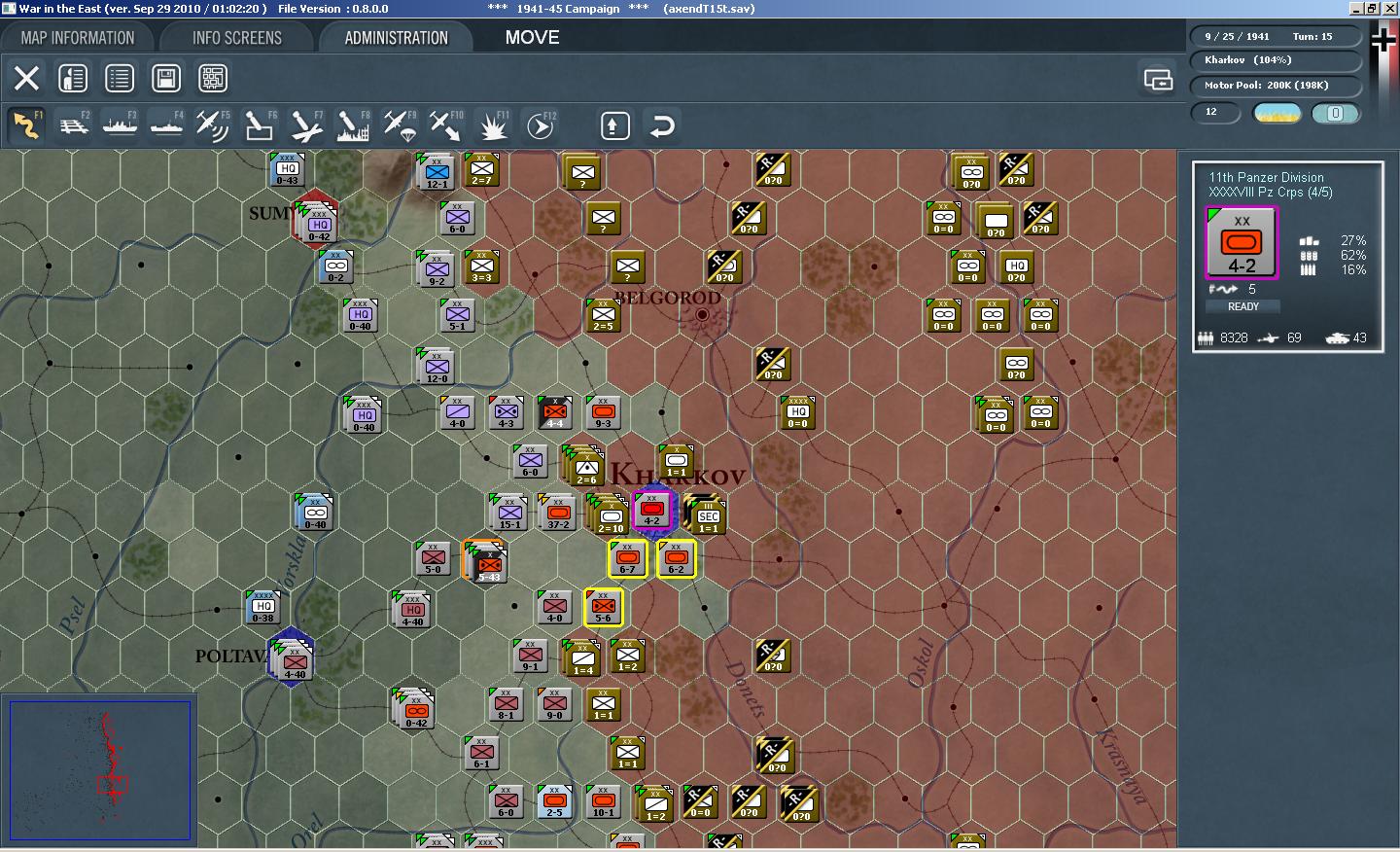Select the Soviet 2=6 unit stack
Image resolution: width=1400 pixels, height=852 pixels.
(x=584, y=465)
